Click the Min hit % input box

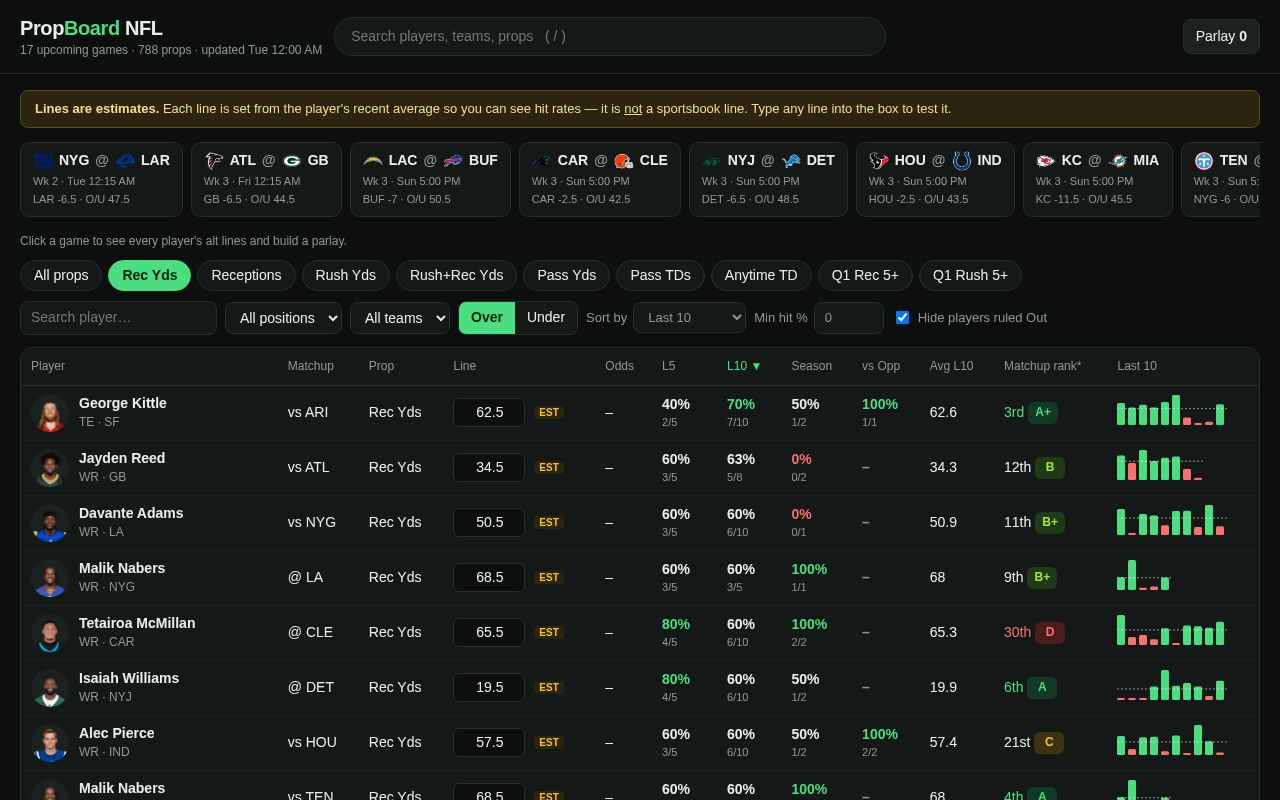point(849,318)
